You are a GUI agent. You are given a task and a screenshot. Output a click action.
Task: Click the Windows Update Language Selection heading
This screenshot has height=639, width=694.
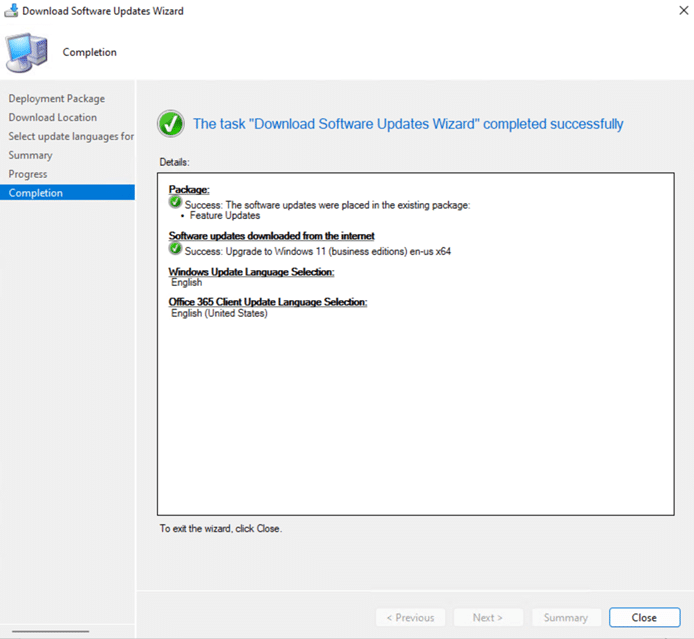pyautogui.click(x=251, y=272)
